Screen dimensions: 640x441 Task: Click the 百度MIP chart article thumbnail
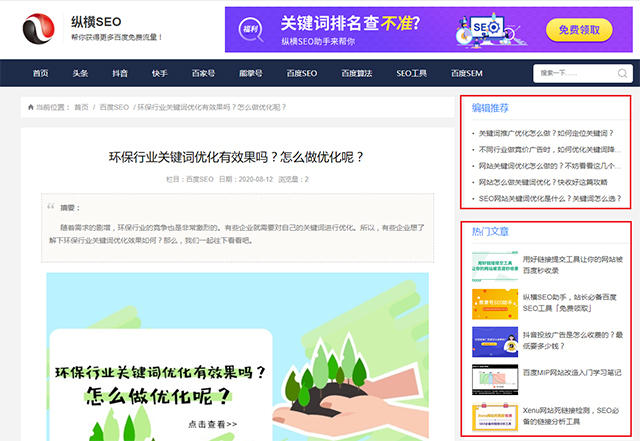[x=495, y=380]
